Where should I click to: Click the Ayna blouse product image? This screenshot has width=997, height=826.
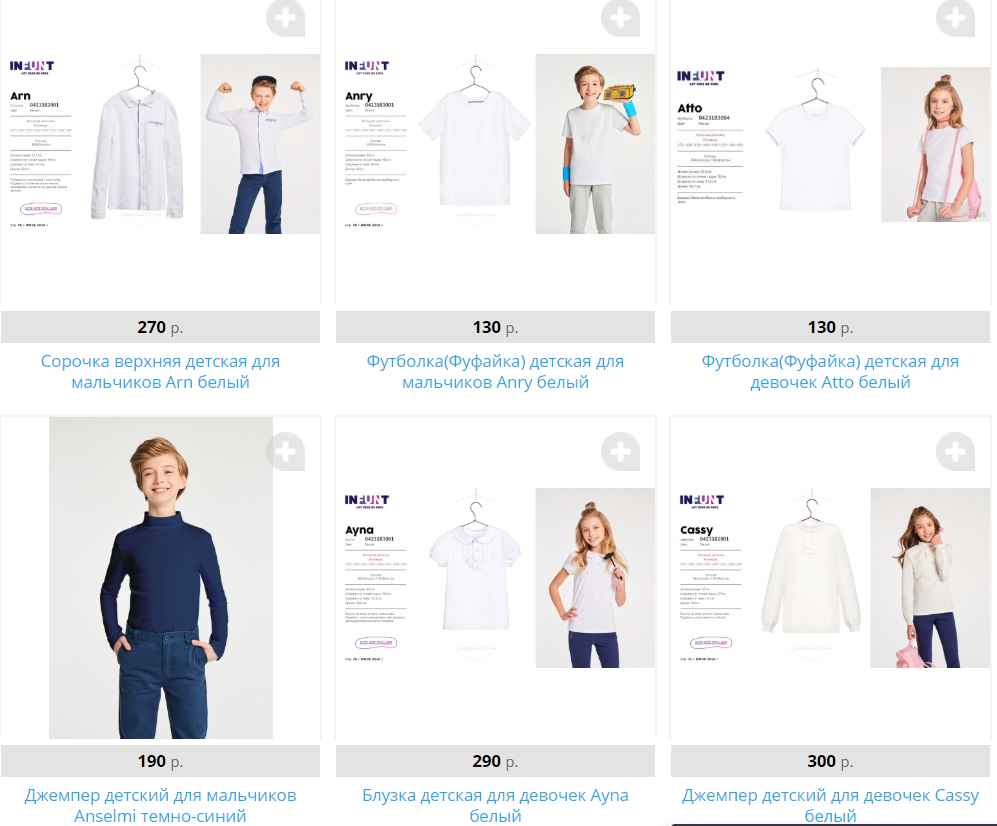495,578
